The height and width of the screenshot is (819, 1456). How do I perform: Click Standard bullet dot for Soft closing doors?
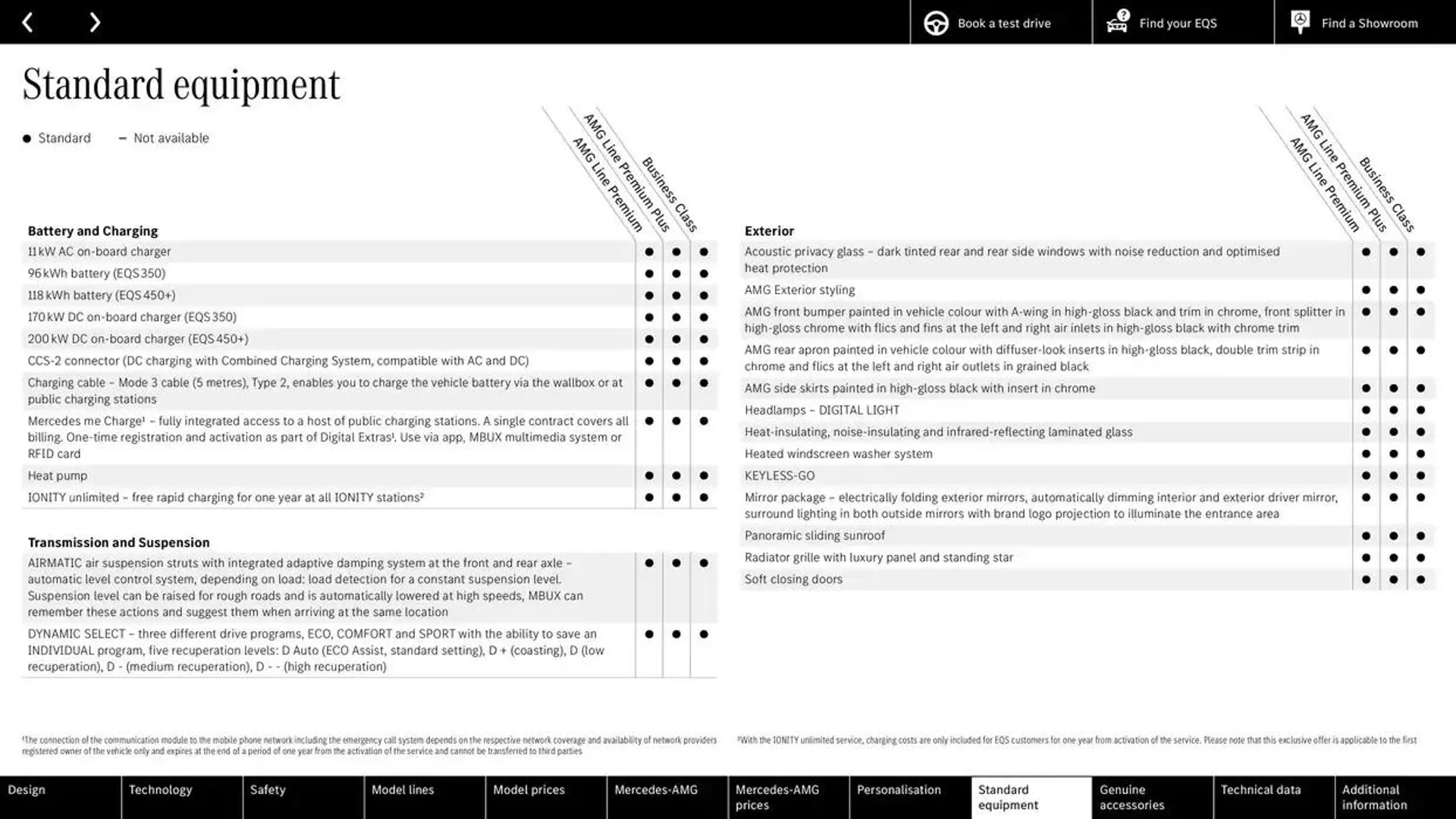tap(1365, 579)
